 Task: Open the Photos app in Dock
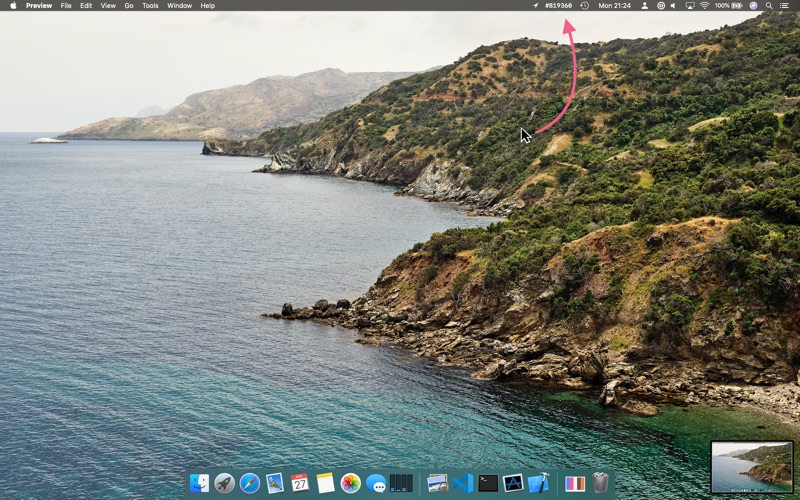pos(351,483)
